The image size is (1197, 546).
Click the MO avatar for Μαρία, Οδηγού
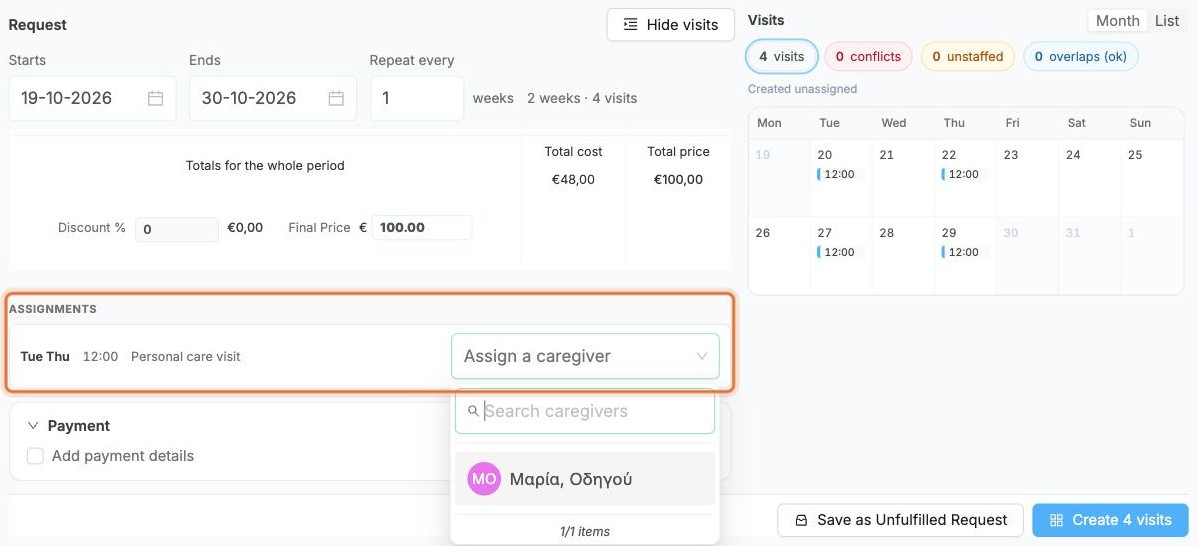(x=484, y=479)
